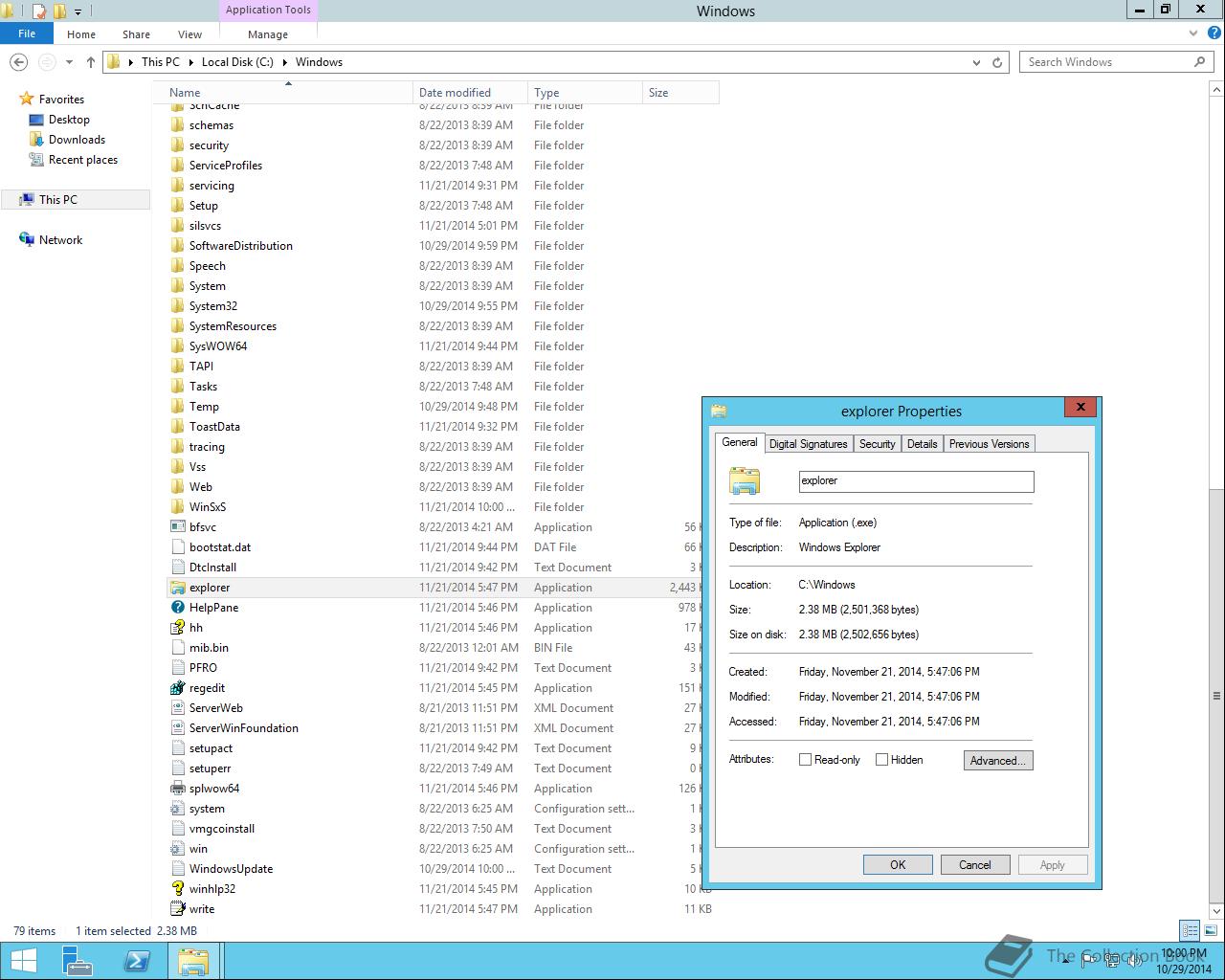Click the file name field in Properties

click(916, 481)
